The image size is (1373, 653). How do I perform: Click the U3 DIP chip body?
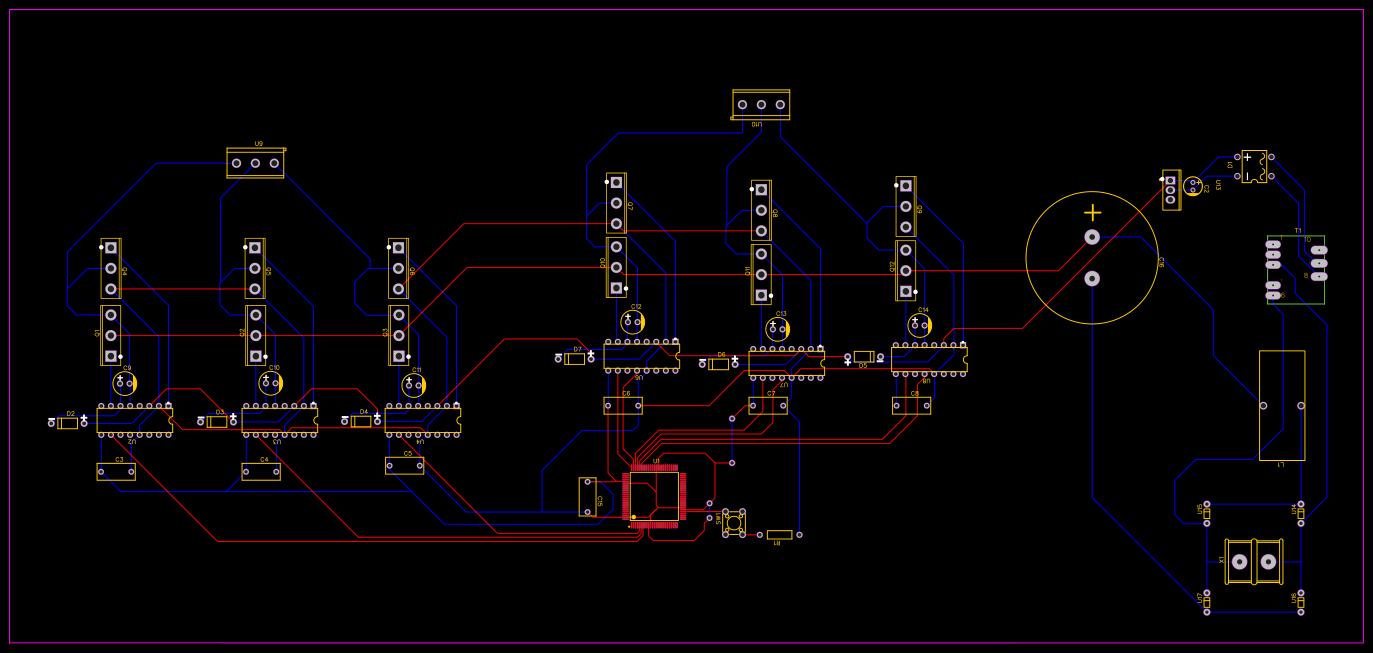coord(279,420)
